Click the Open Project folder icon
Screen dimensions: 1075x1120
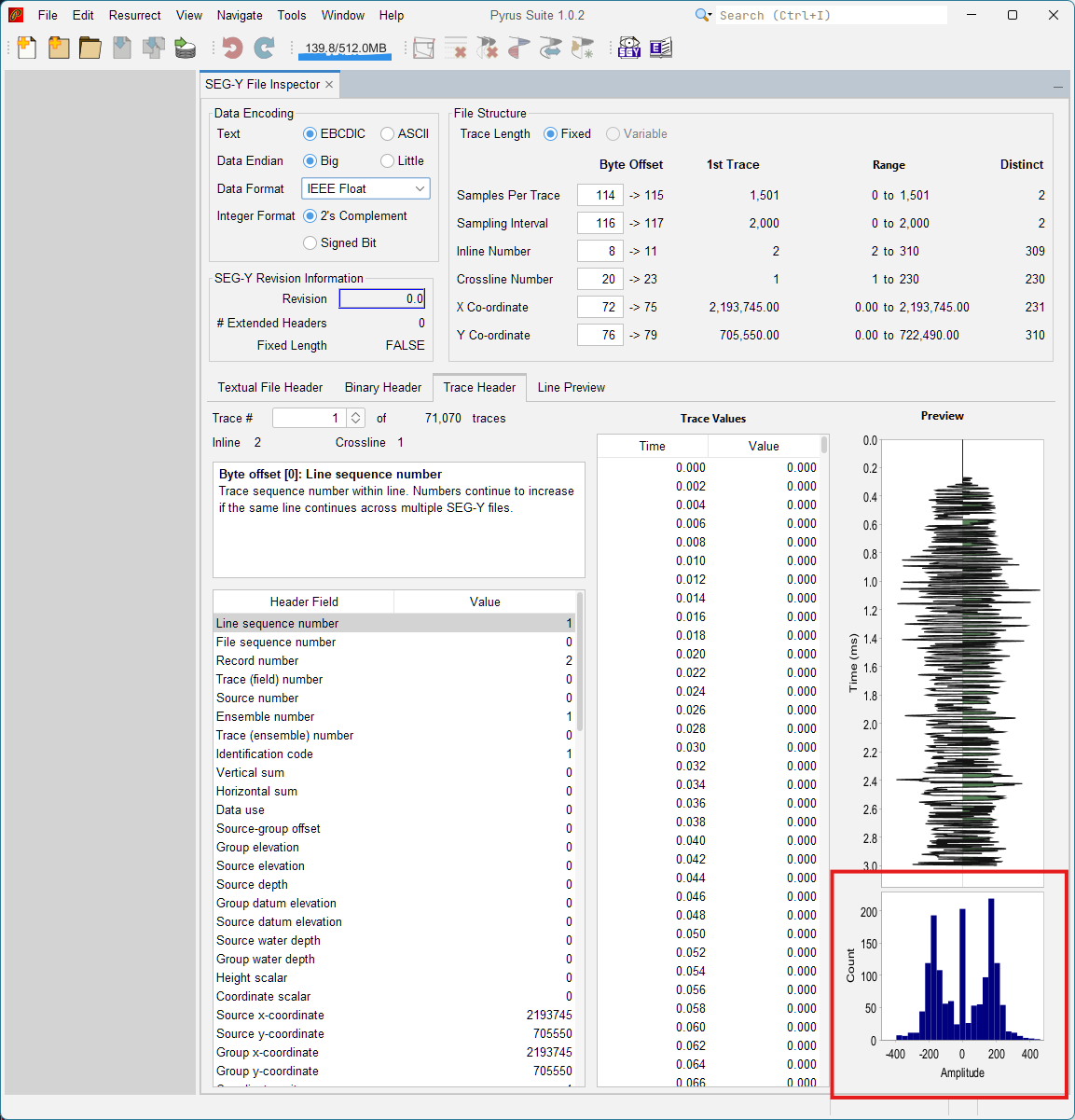click(x=90, y=48)
